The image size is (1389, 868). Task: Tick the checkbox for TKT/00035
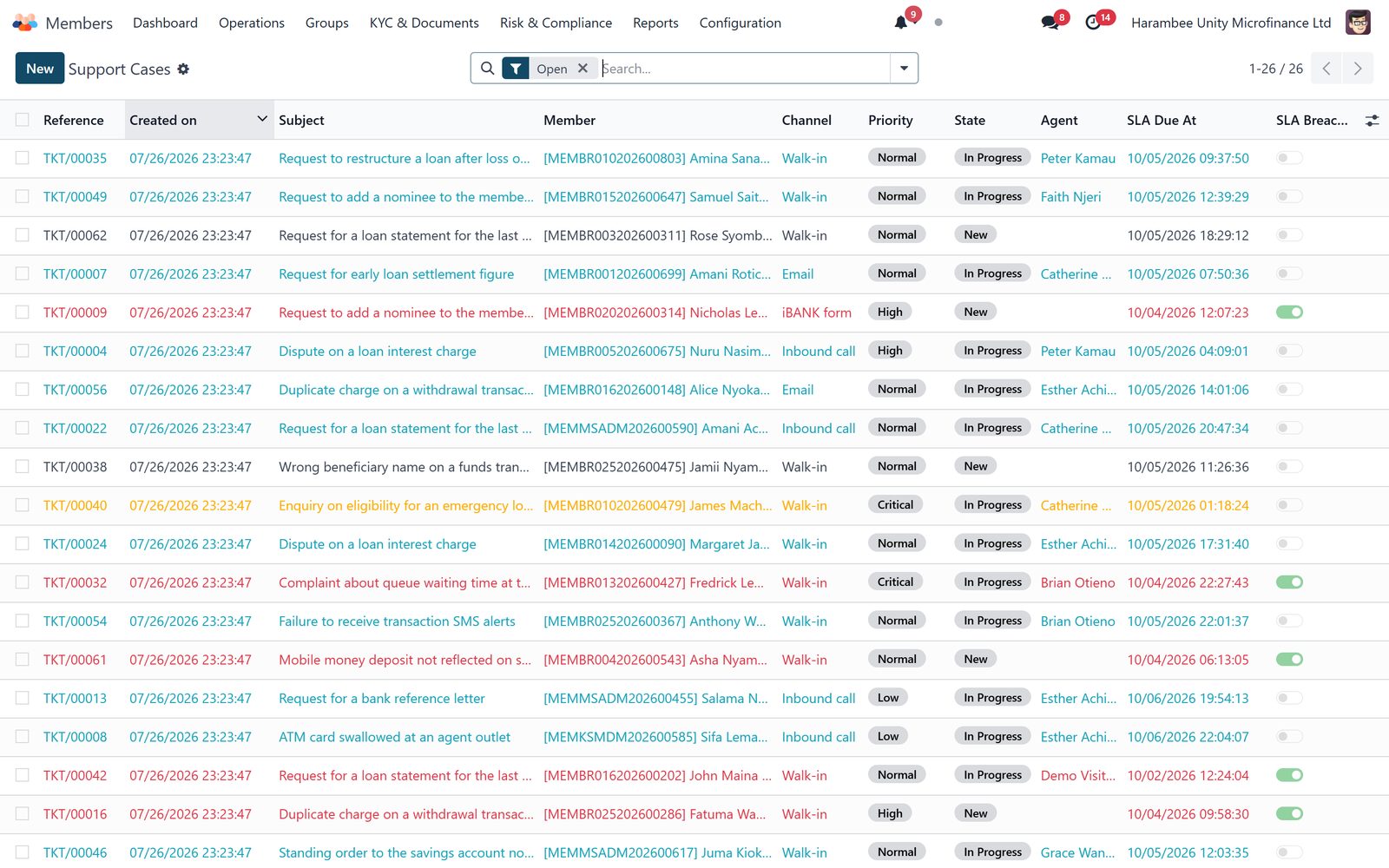point(23,158)
